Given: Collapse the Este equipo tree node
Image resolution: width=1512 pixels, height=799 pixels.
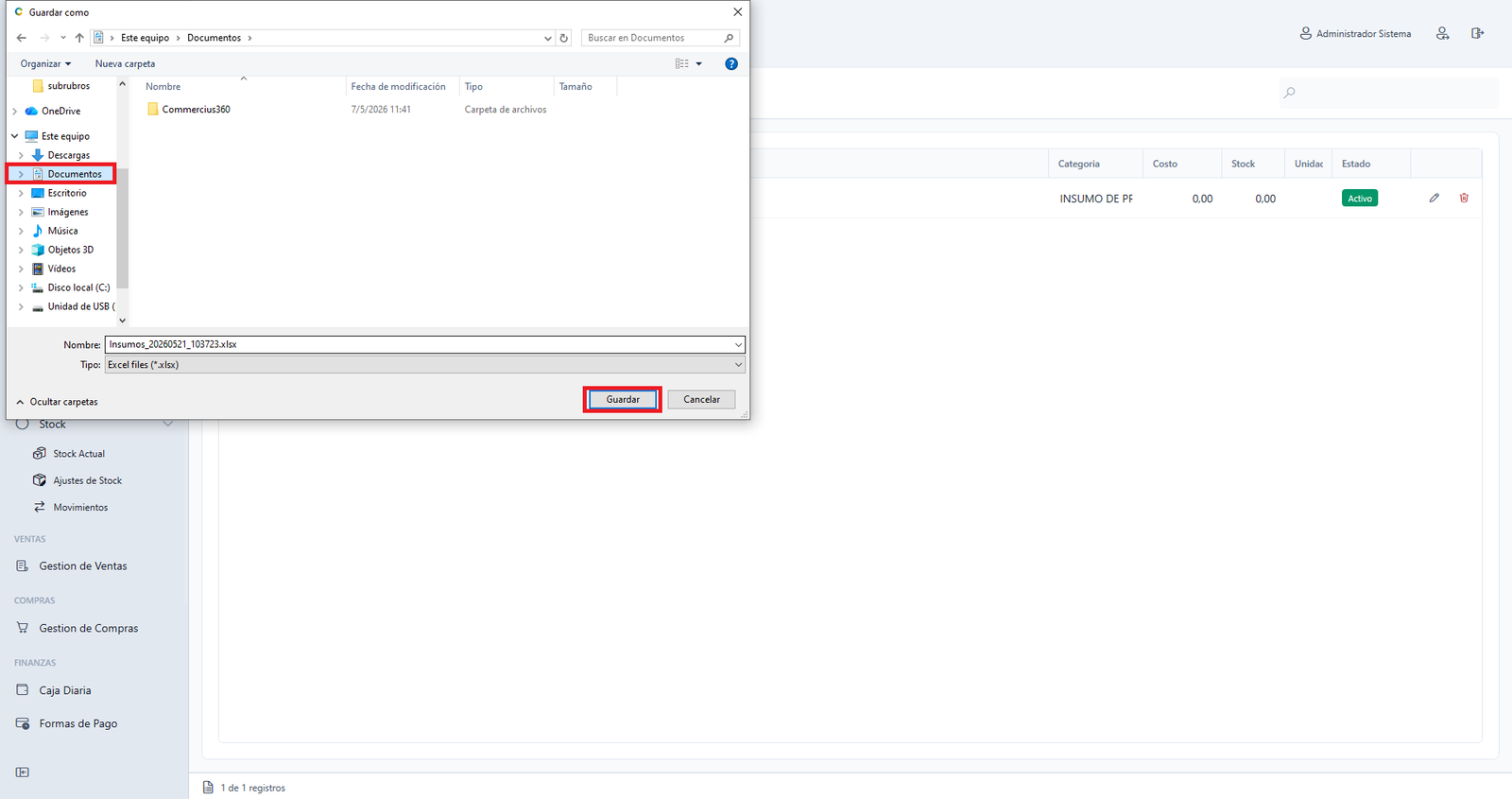Looking at the screenshot, I should click(14, 136).
